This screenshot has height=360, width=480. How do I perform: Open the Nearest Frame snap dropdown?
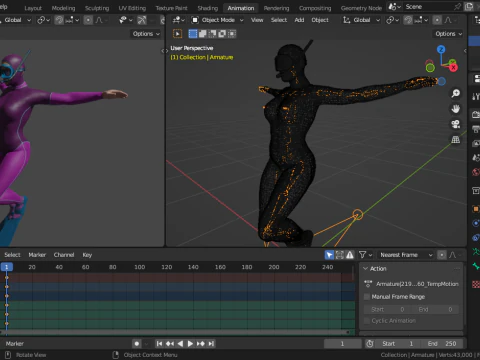click(406, 255)
